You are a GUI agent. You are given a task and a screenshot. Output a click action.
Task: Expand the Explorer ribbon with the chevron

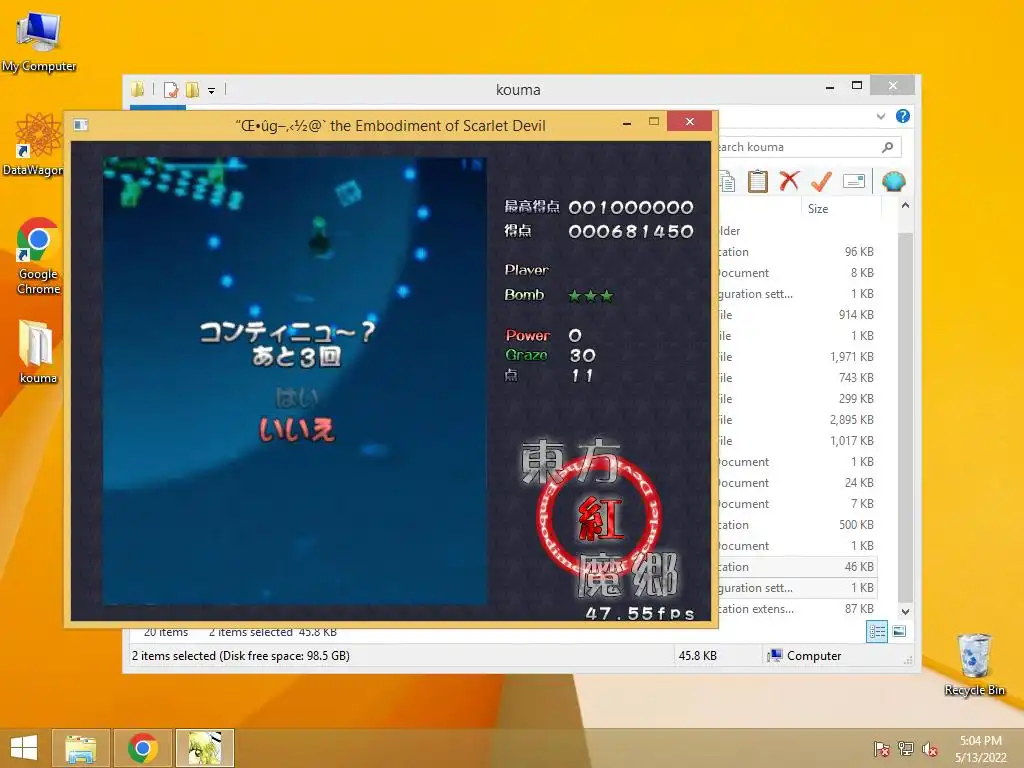881,116
